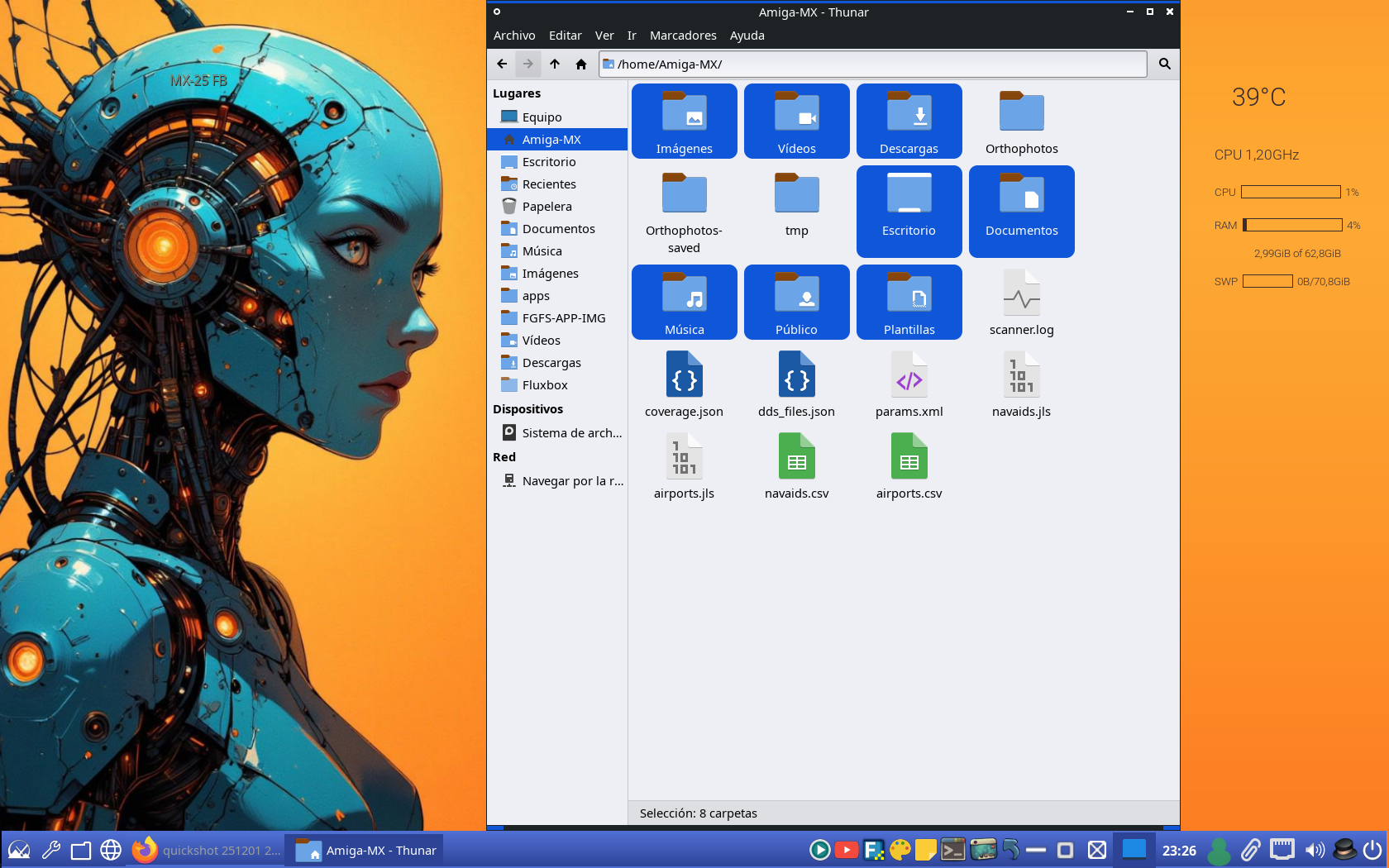Select the navaids.csv file icon
This screenshot has height=868, width=1389.
(797, 456)
